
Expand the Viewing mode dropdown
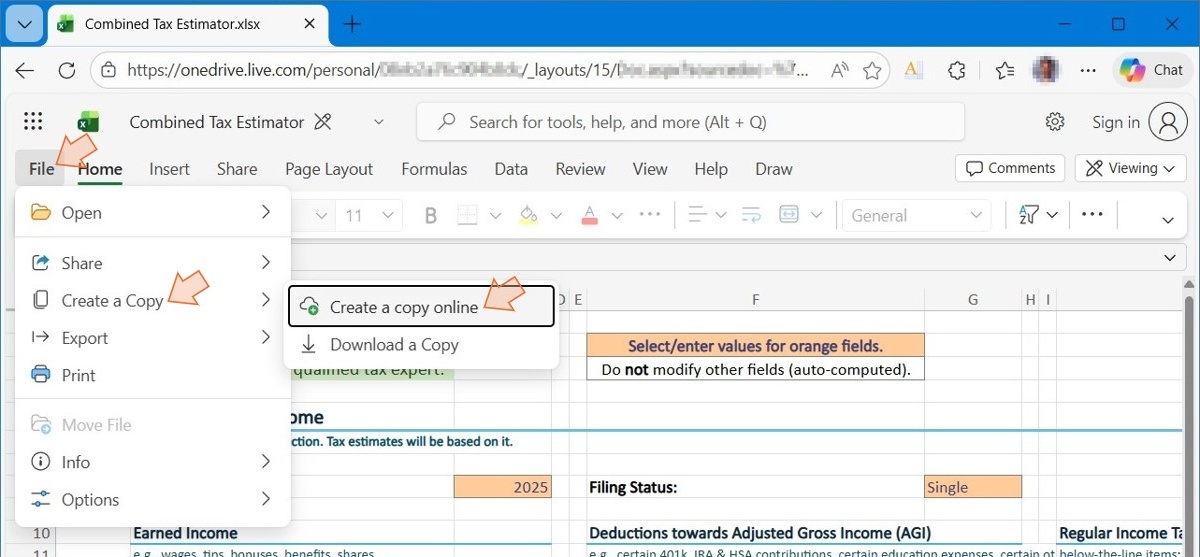pos(1130,168)
